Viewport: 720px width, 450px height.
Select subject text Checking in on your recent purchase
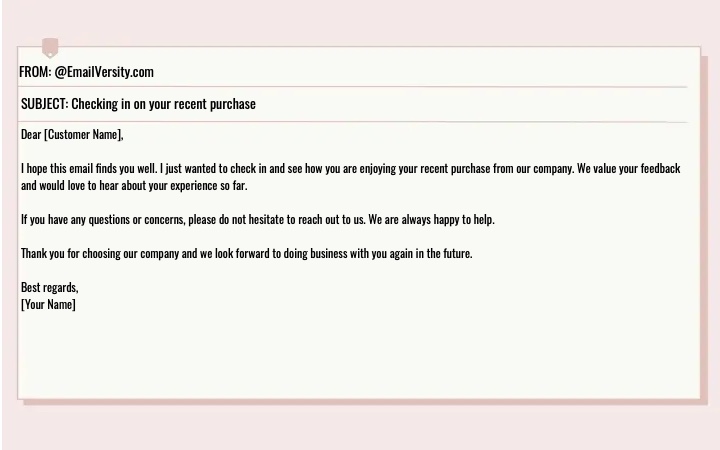[163, 104]
